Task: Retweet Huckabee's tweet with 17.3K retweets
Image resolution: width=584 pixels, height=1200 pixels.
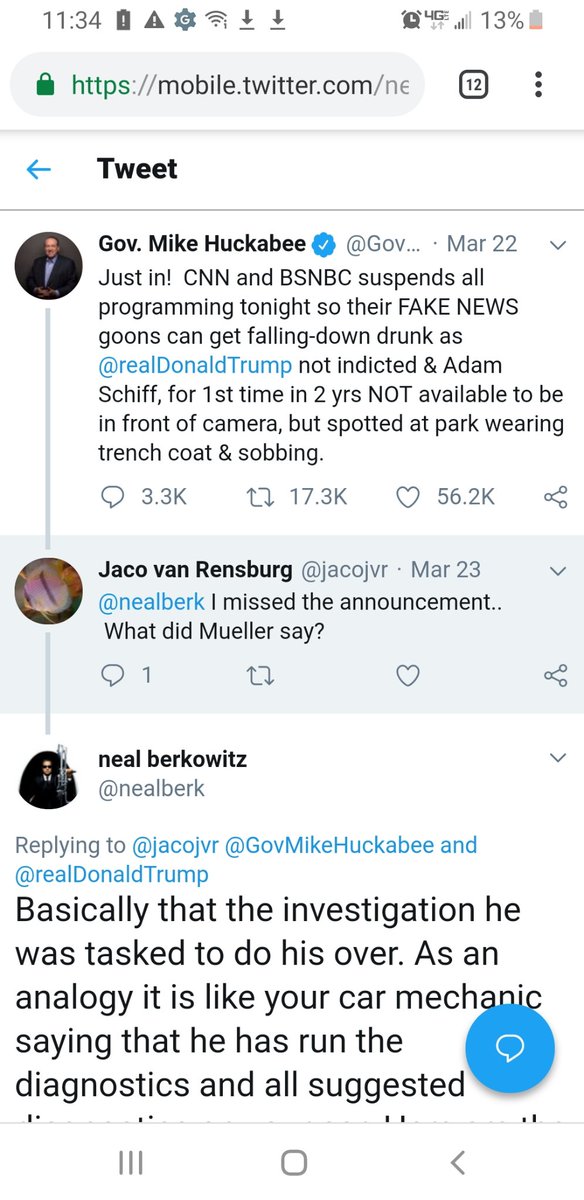Action: point(258,496)
